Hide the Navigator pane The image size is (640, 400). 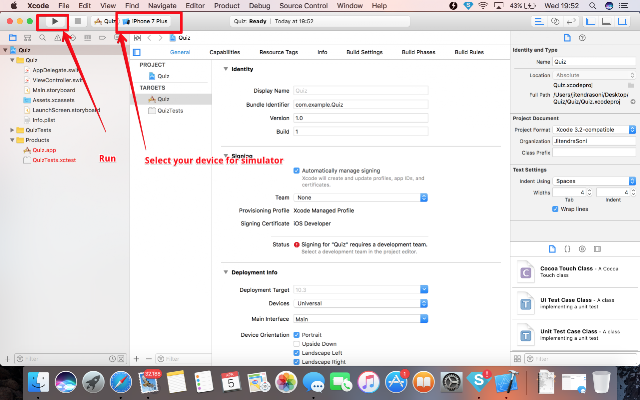[590, 21]
